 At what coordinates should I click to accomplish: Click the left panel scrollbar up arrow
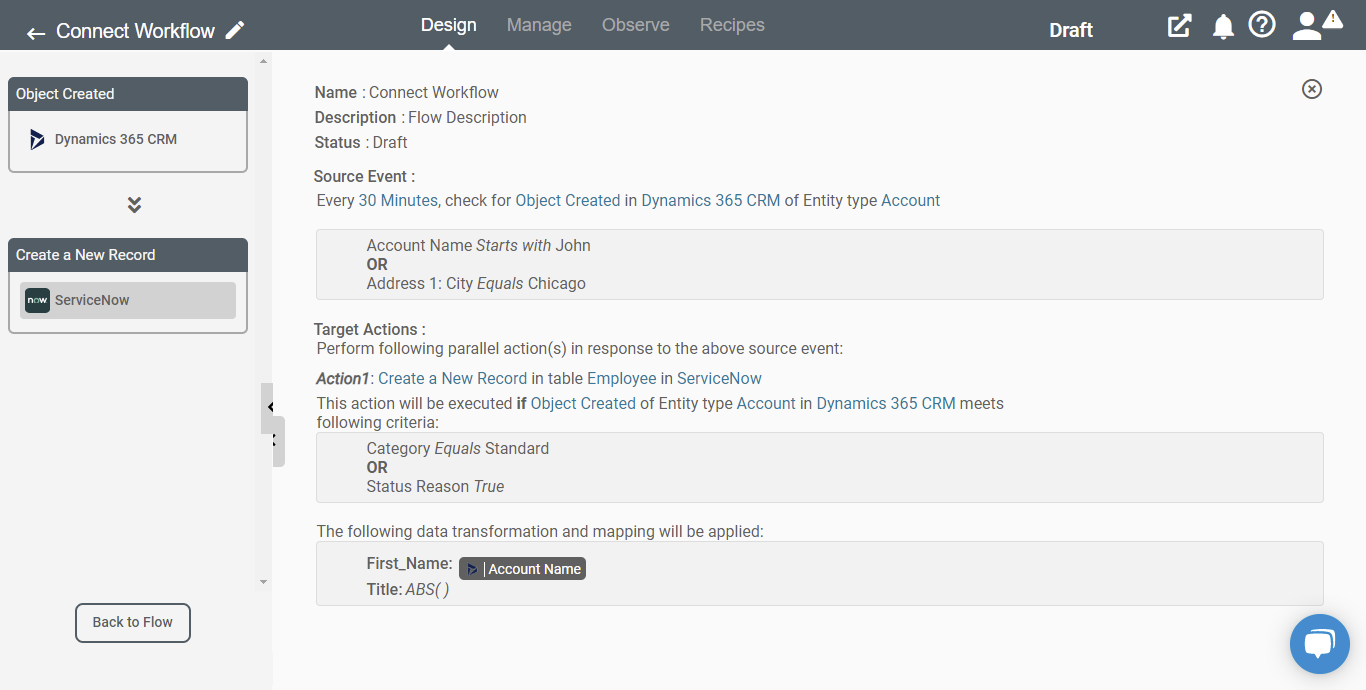264,62
